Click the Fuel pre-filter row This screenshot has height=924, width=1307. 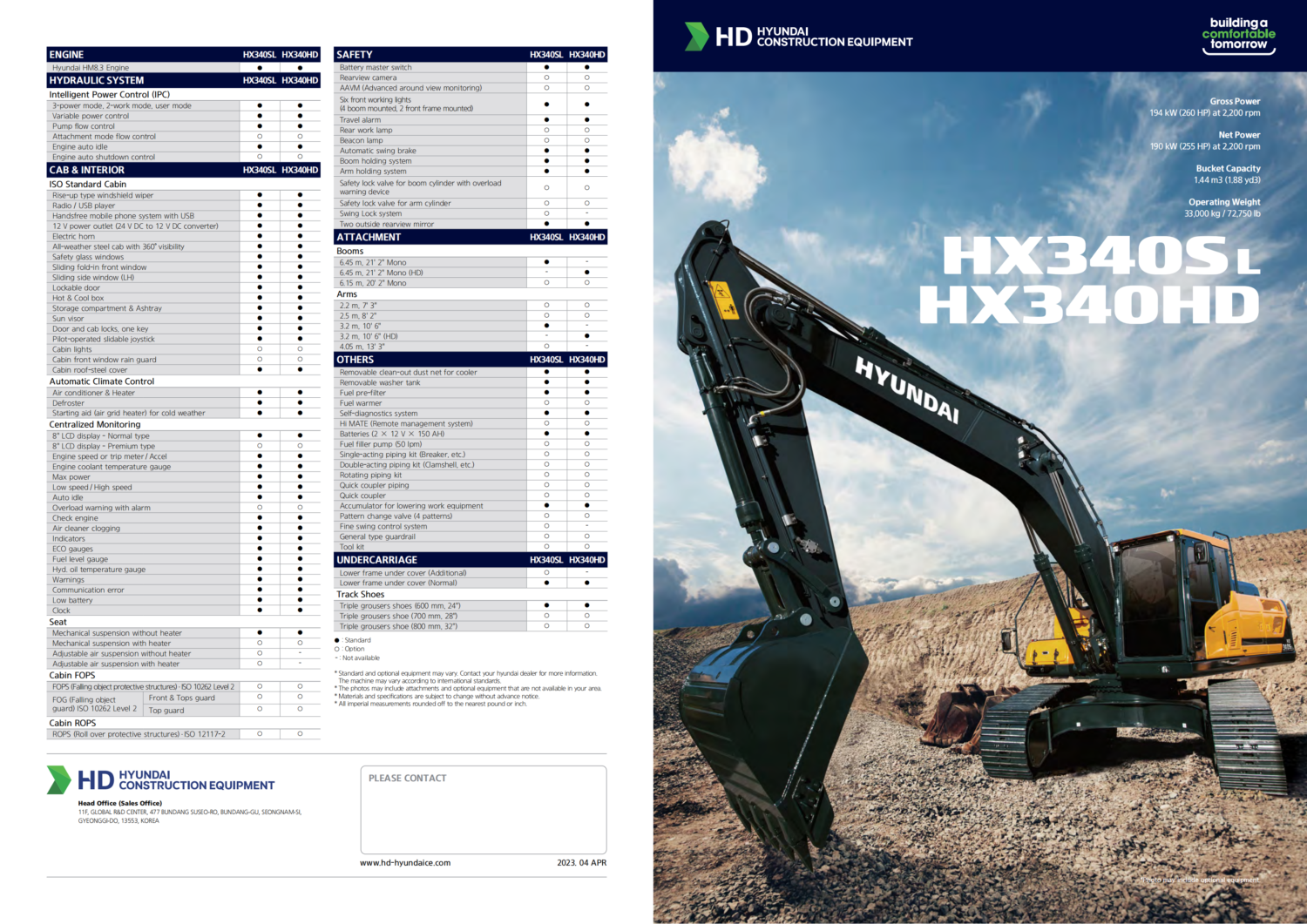point(471,393)
